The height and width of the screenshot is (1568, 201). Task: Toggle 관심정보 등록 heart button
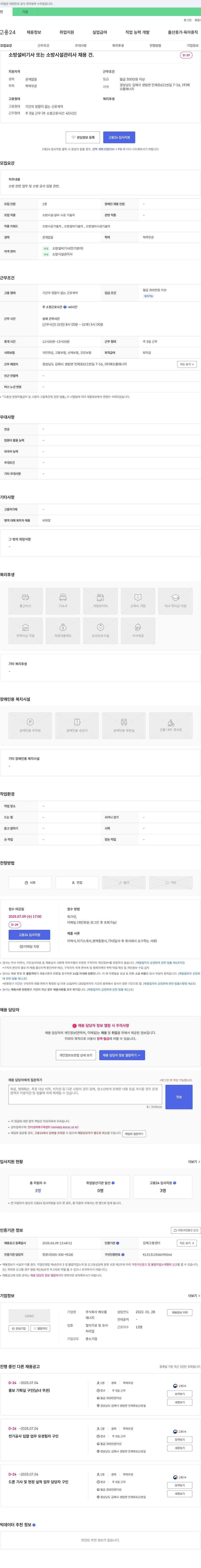tap(82, 138)
